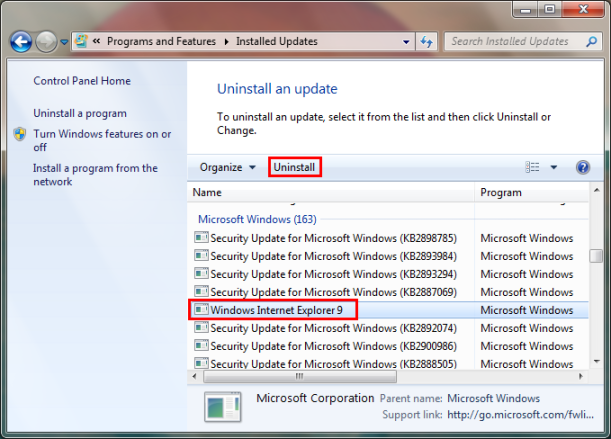Click the update icon beside KB2887069
The width and height of the screenshot is (611, 439).
(201, 291)
